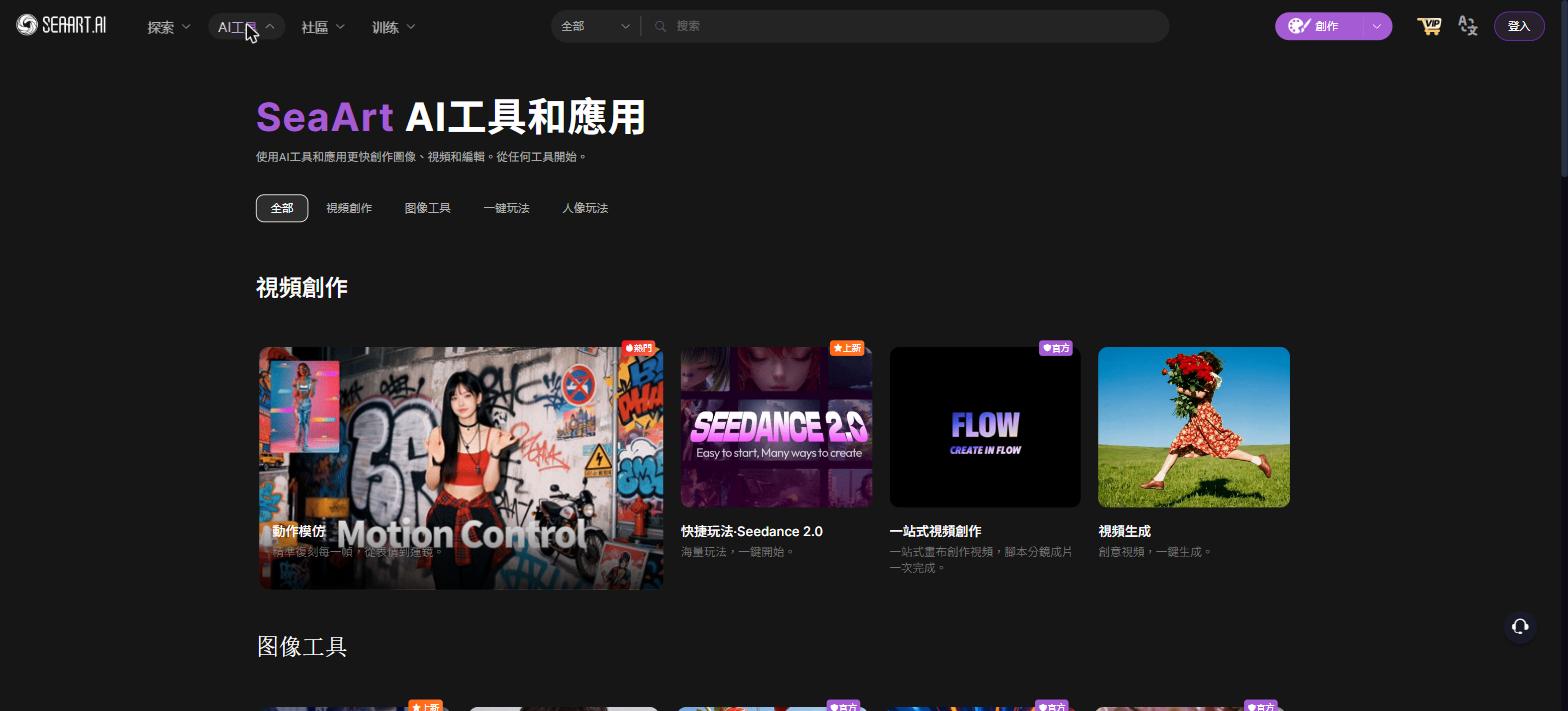Click the SeaArt.AI logo
The height and width of the screenshot is (711, 1568).
[61, 25]
